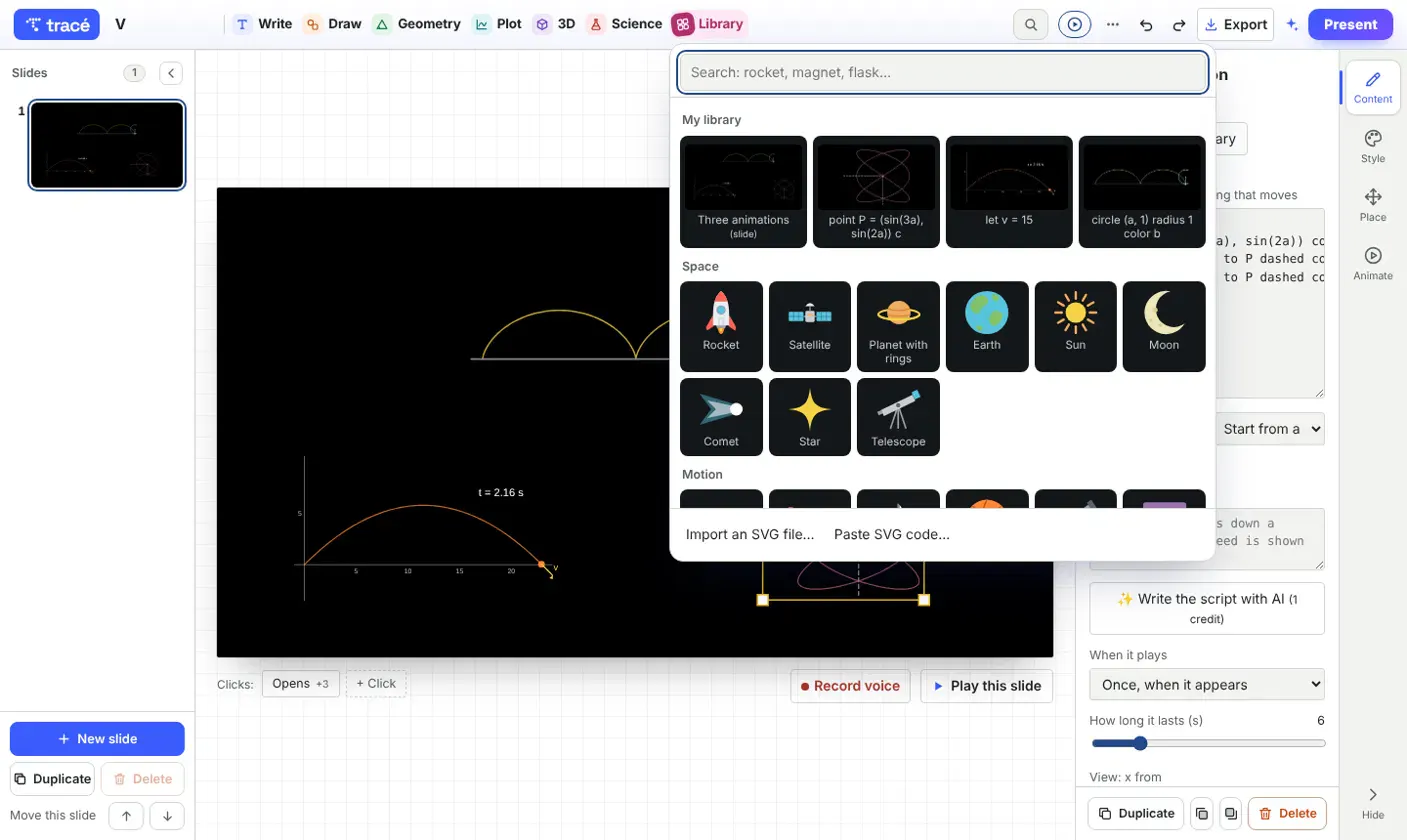Hide the right side panel

(1373, 803)
